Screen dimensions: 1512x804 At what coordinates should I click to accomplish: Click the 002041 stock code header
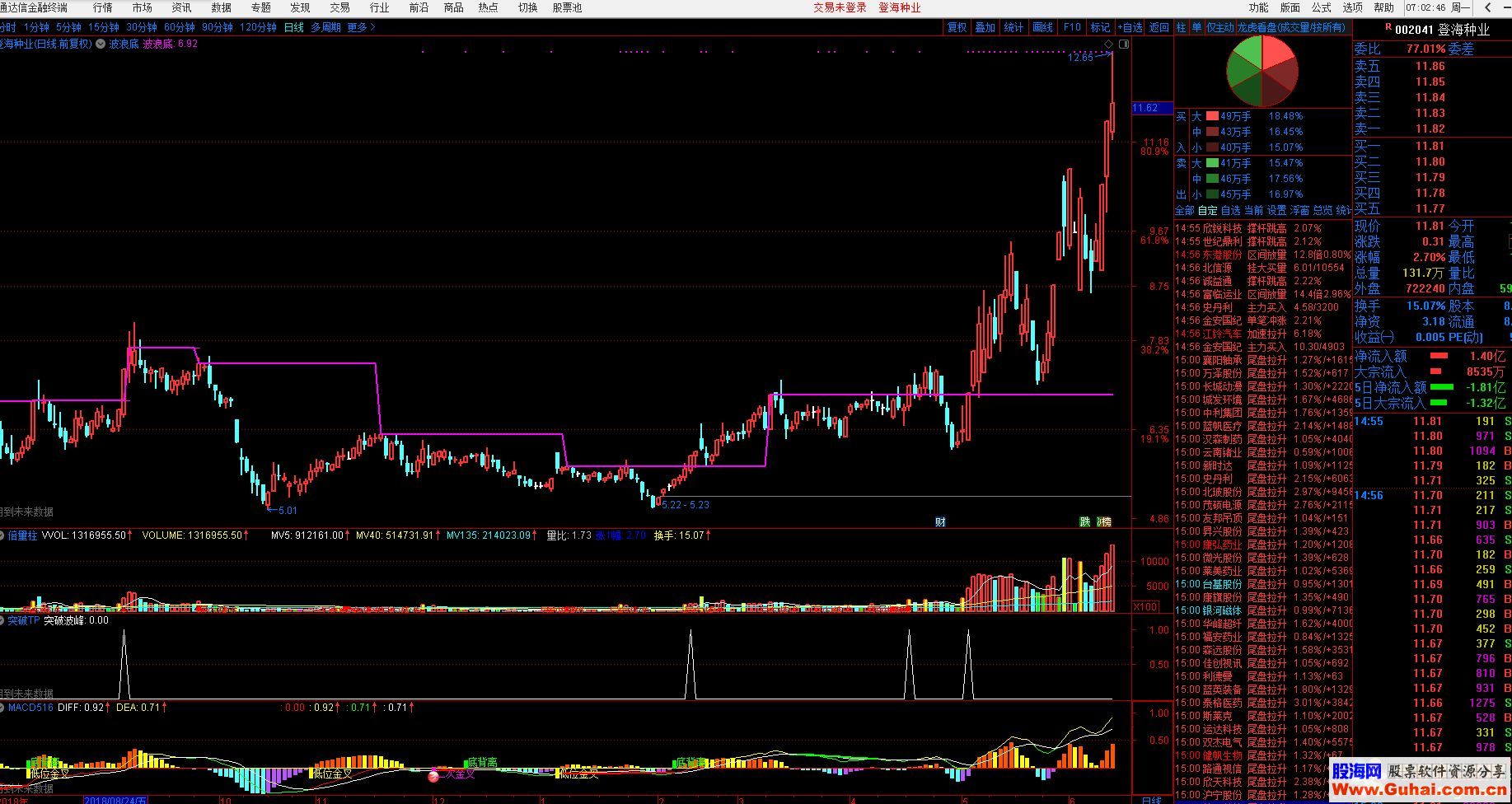(1414, 29)
